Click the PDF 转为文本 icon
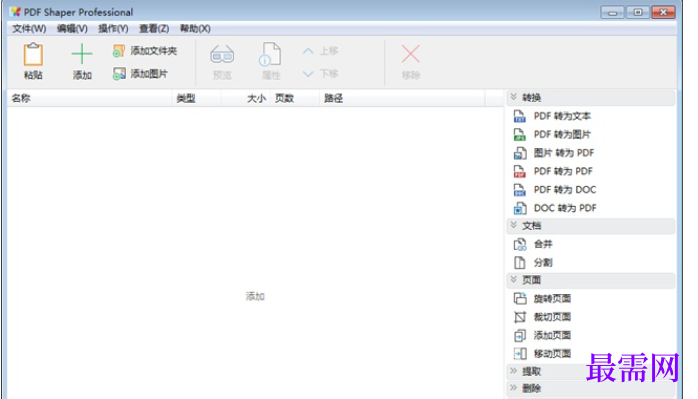This screenshot has width=698, height=399. (x=519, y=116)
